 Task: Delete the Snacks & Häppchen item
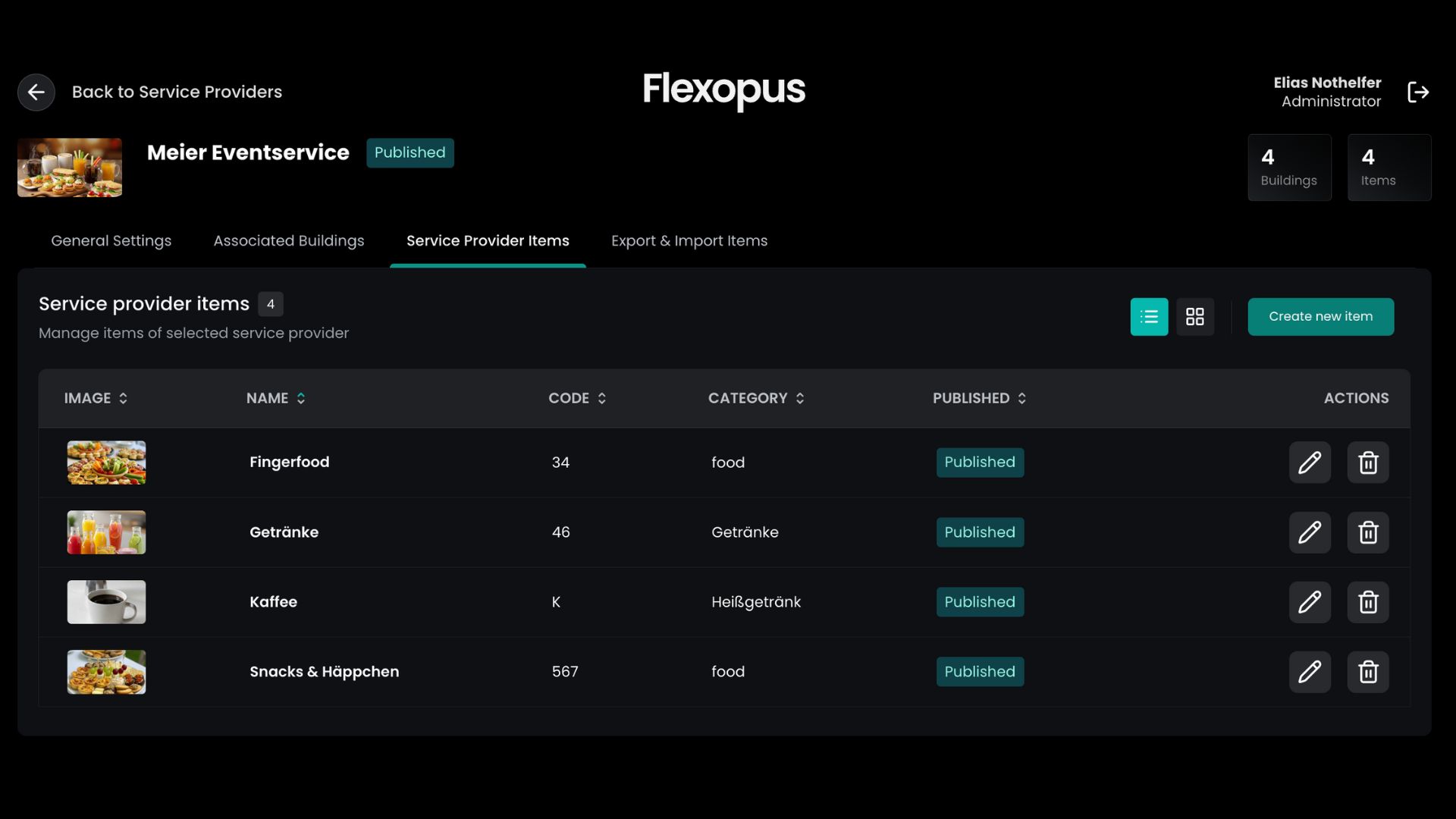tap(1368, 672)
